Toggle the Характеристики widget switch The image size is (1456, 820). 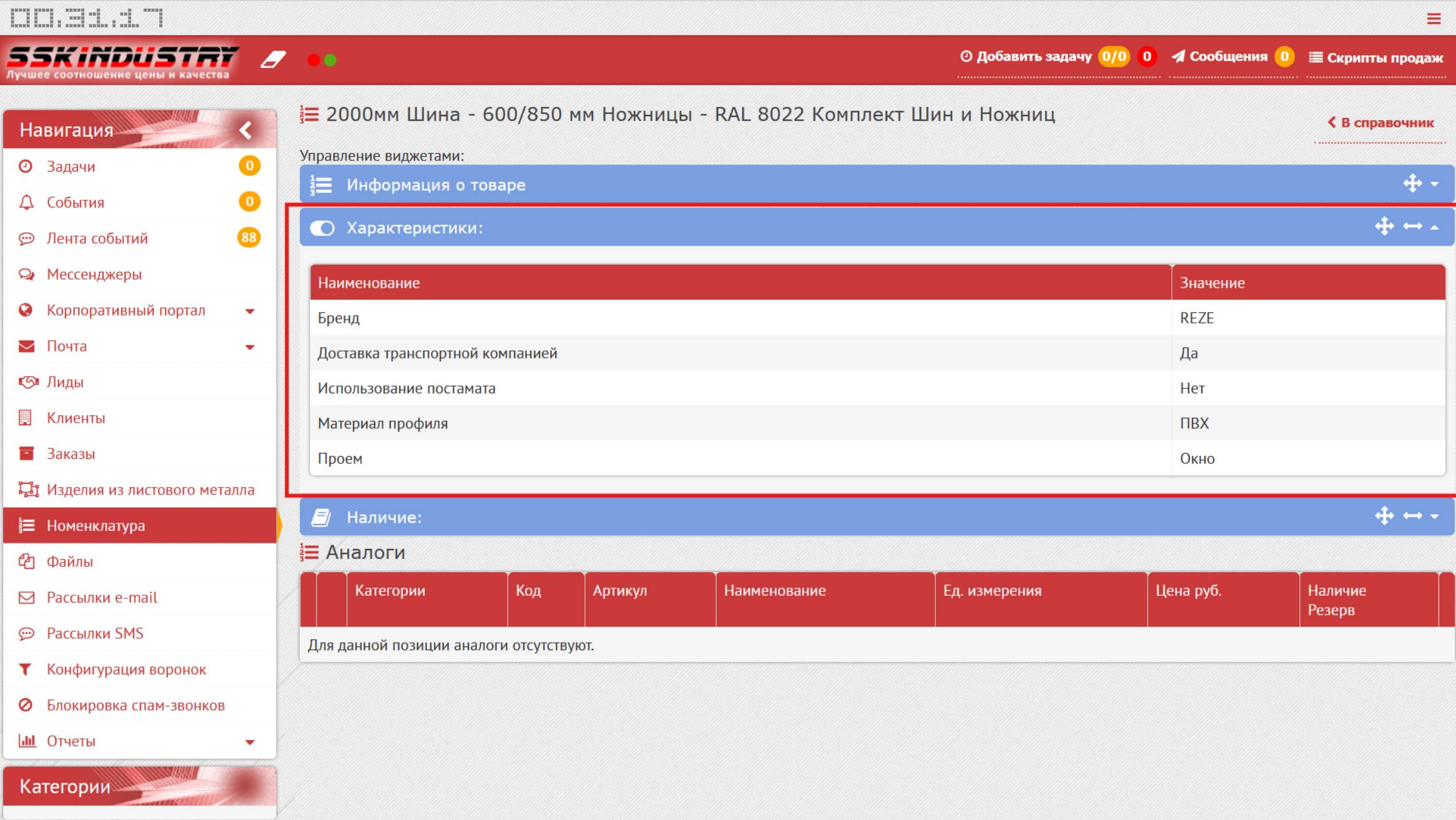[x=322, y=228]
